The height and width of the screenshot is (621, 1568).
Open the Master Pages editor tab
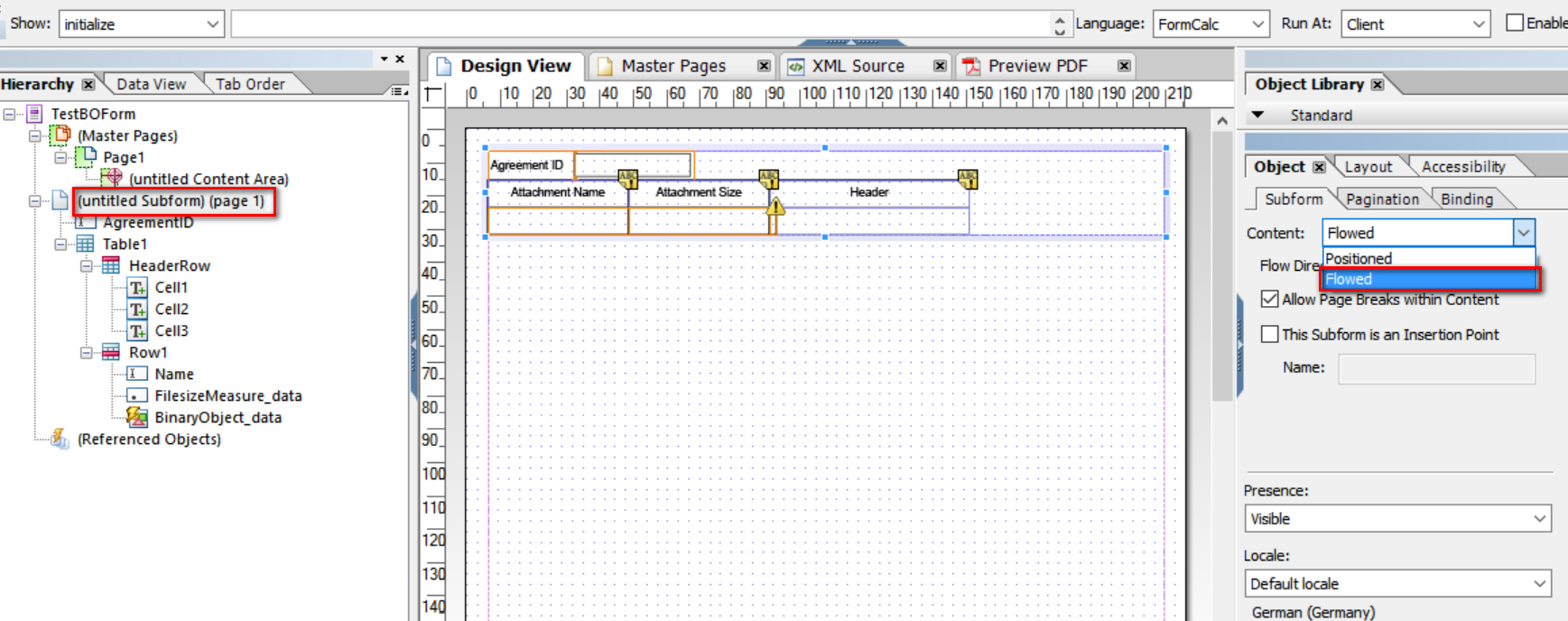[x=673, y=66]
